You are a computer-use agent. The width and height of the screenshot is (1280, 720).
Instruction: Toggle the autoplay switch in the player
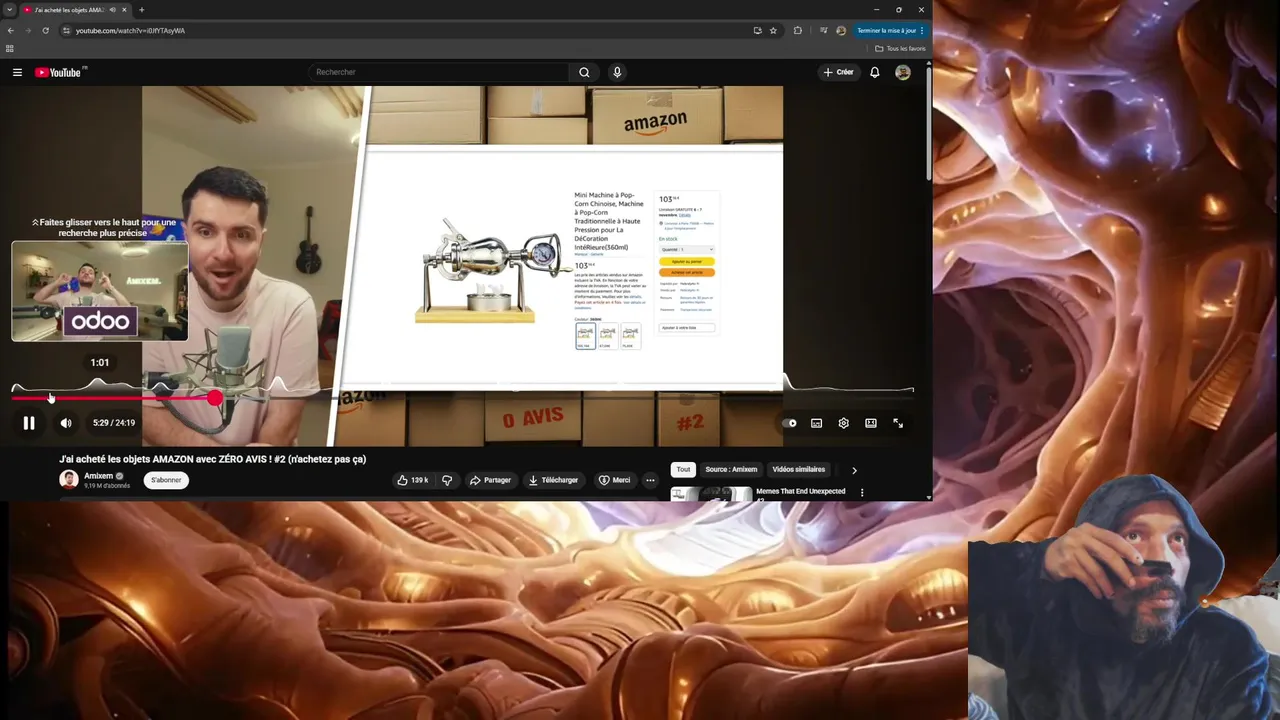[789, 423]
